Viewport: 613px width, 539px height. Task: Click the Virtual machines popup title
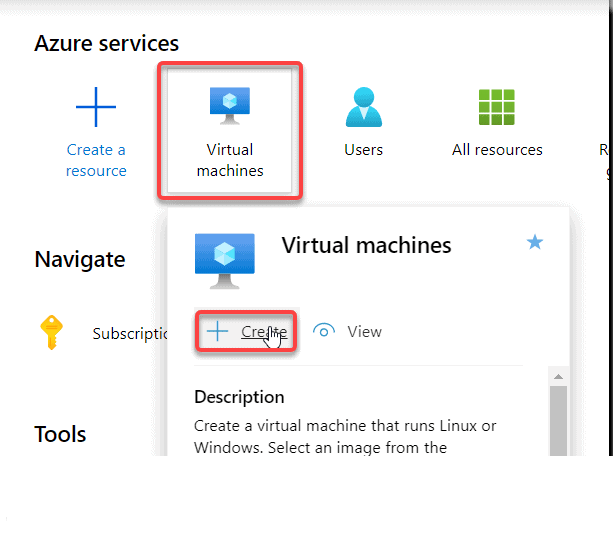366,245
